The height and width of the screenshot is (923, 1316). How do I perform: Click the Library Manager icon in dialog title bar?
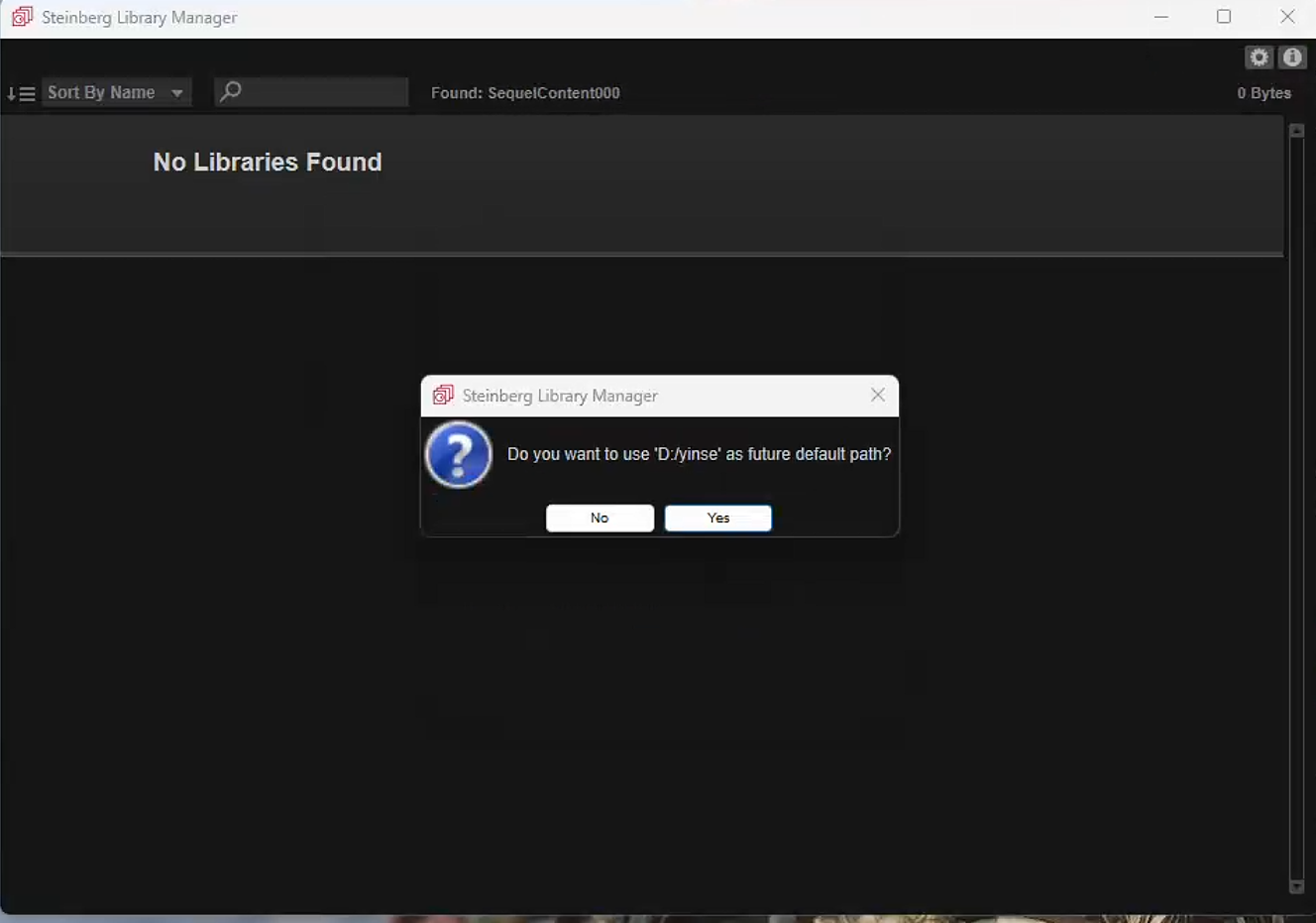[x=443, y=396]
